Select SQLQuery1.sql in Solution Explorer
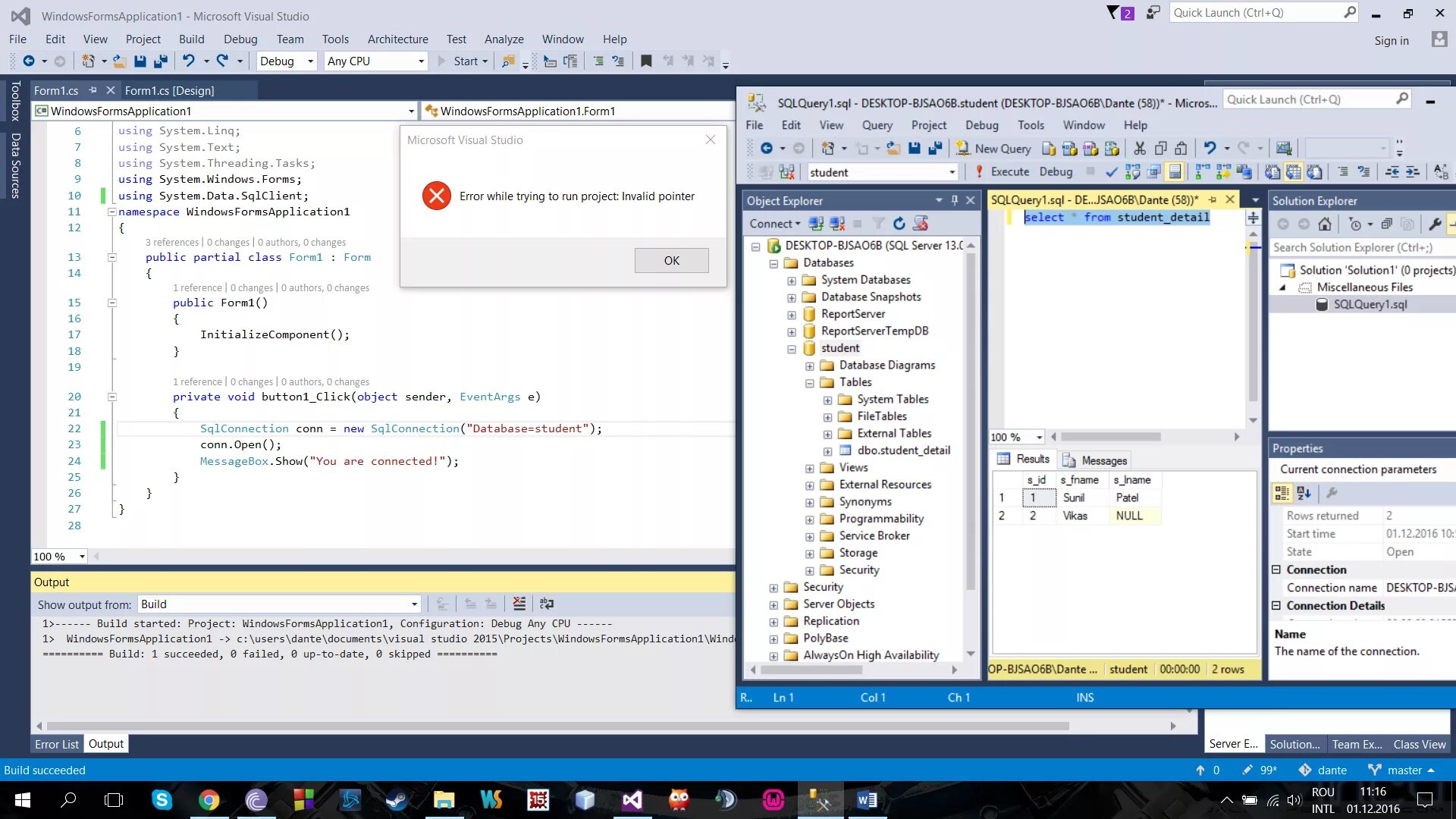Image resolution: width=1456 pixels, height=819 pixels. pos(1370,304)
